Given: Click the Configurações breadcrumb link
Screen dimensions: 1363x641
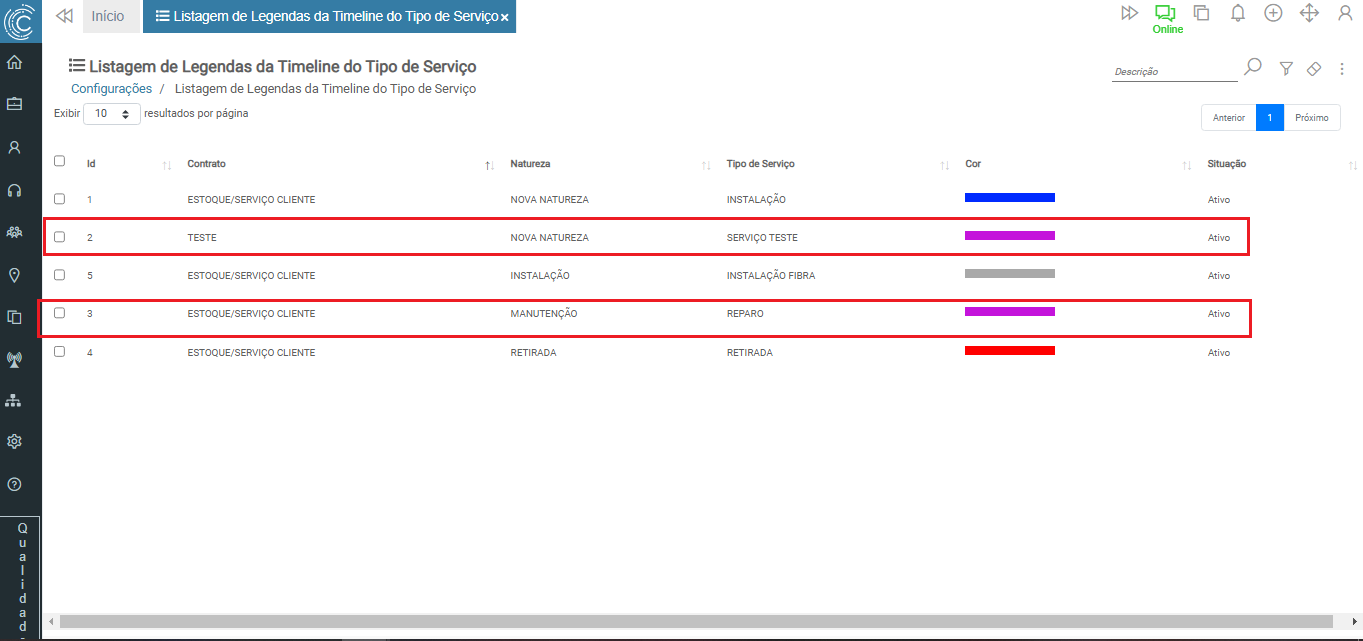Looking at the screenshot, I should click(111, 89).
